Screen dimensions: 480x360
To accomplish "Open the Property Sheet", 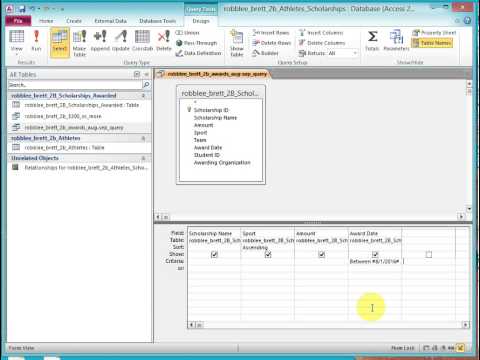I will [434, 33].
